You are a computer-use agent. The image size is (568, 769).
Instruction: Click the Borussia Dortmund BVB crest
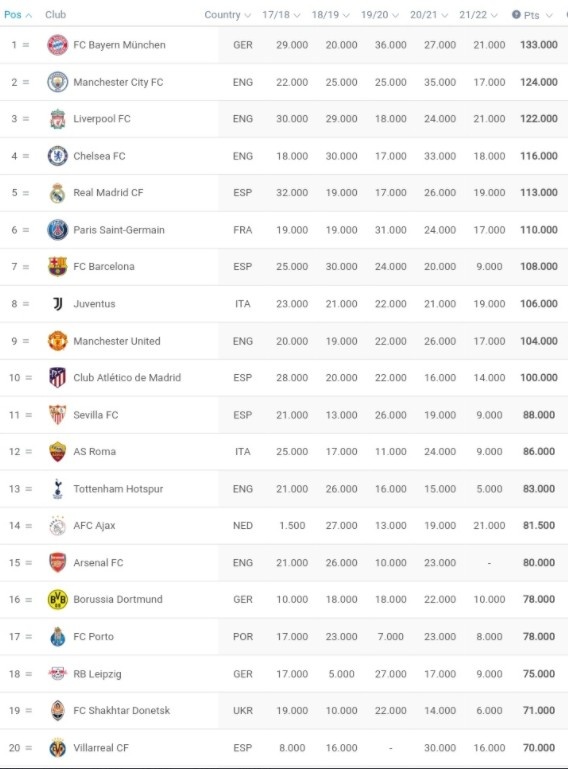pyautogui.click(x=57, y=599)
